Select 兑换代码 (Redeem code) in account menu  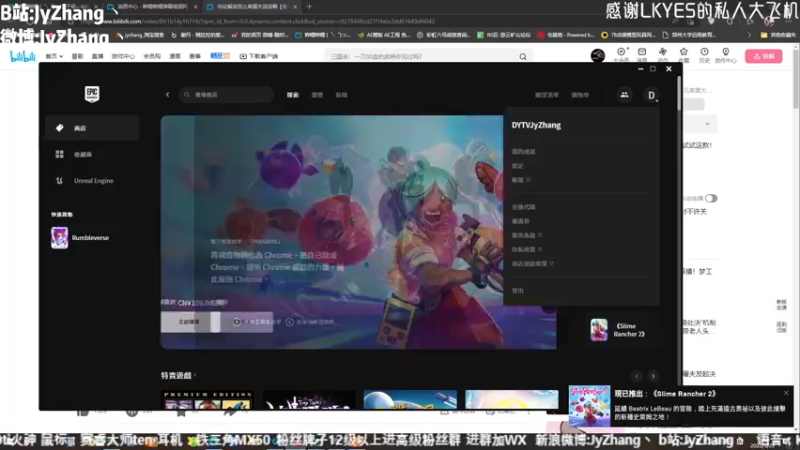tap(523, 207)
